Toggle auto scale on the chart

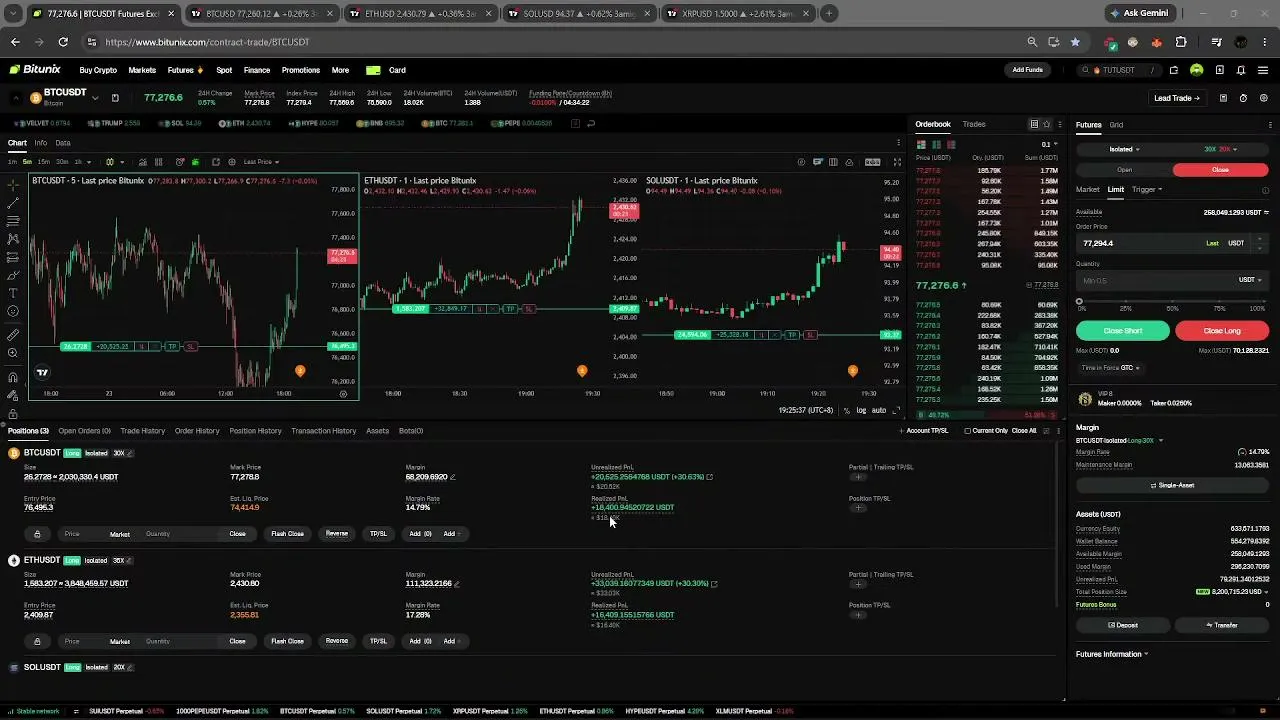[879, 410]
